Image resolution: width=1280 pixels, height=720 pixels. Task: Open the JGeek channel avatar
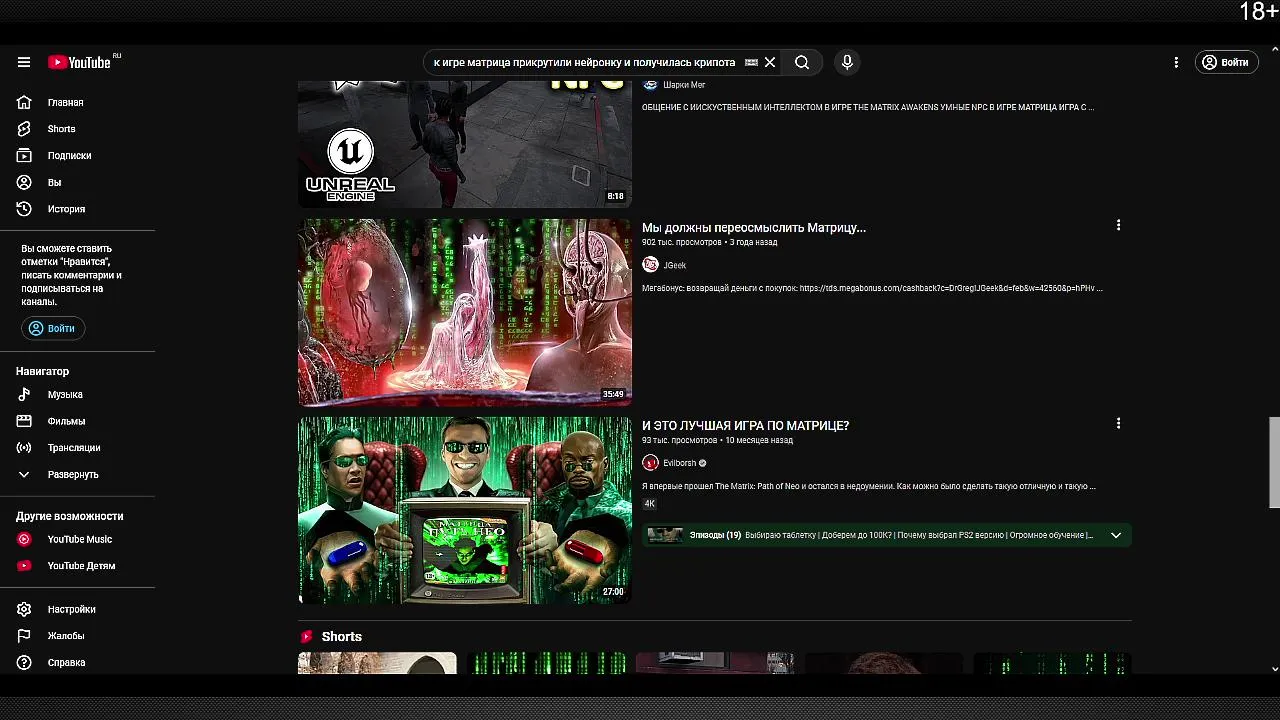click(x=650, y=265)
